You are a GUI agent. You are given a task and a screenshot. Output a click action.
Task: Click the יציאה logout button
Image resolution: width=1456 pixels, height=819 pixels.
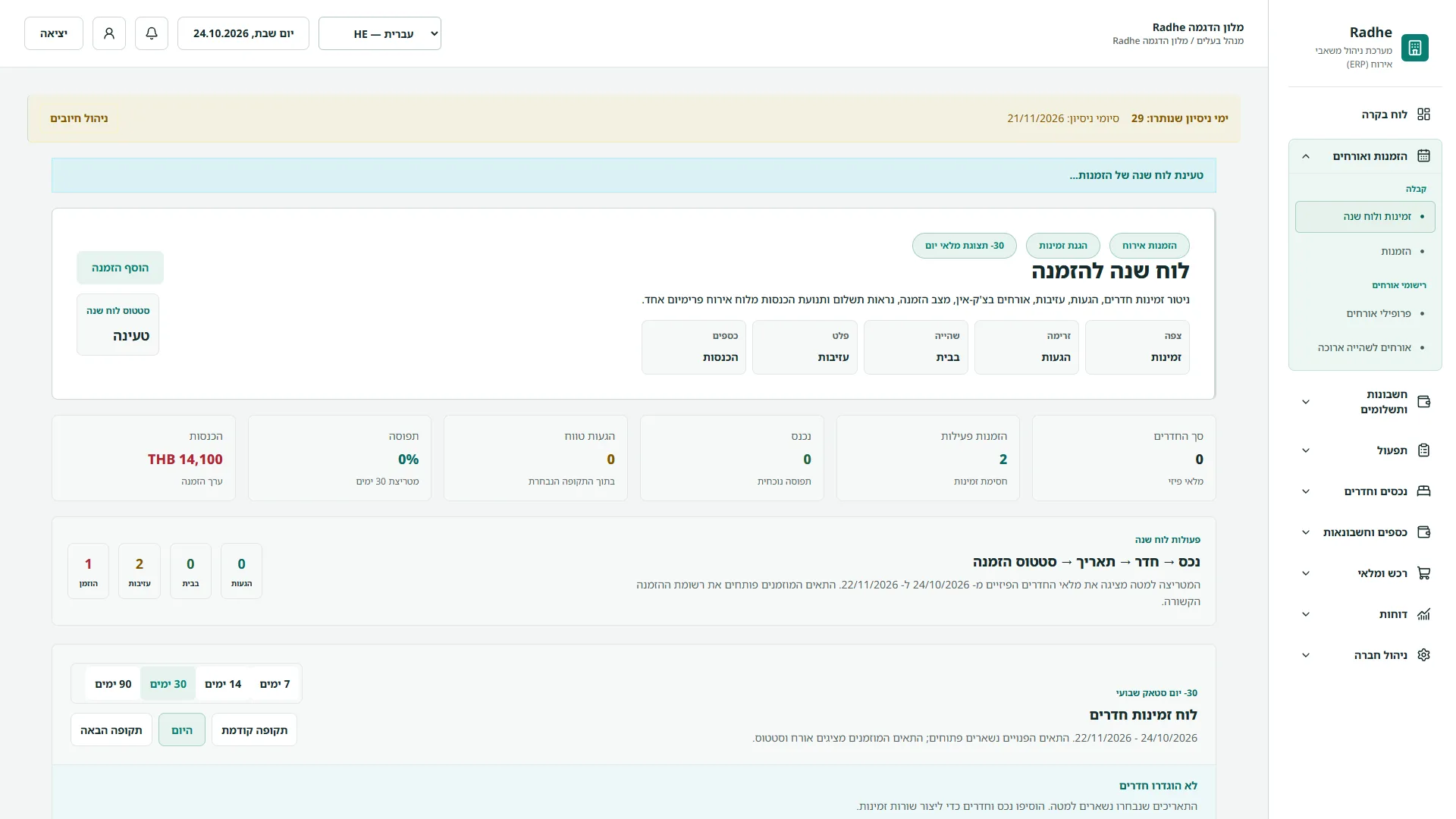click(x=54, y=33)
